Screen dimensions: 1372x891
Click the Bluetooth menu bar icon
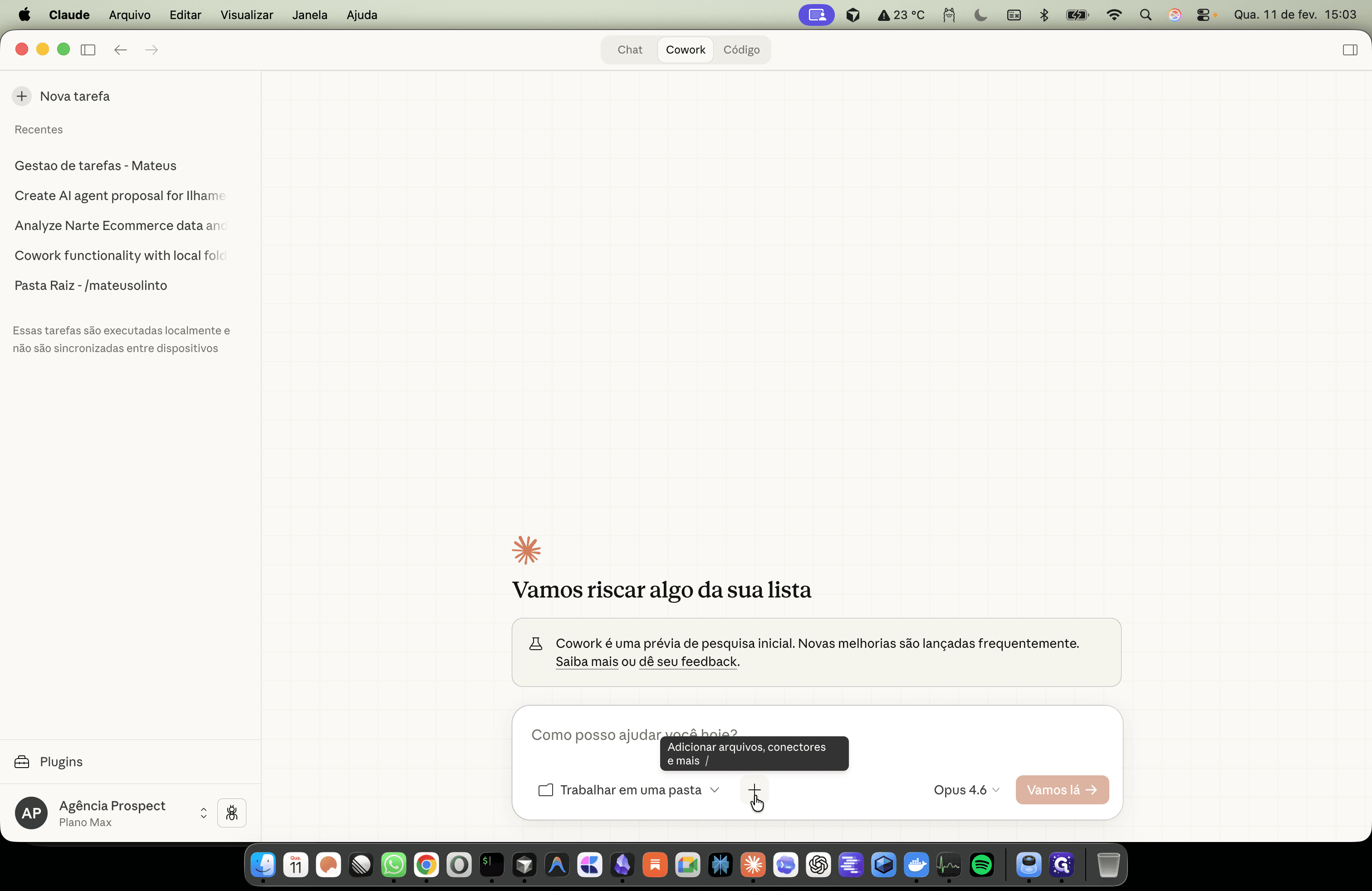click(1044, 15)
